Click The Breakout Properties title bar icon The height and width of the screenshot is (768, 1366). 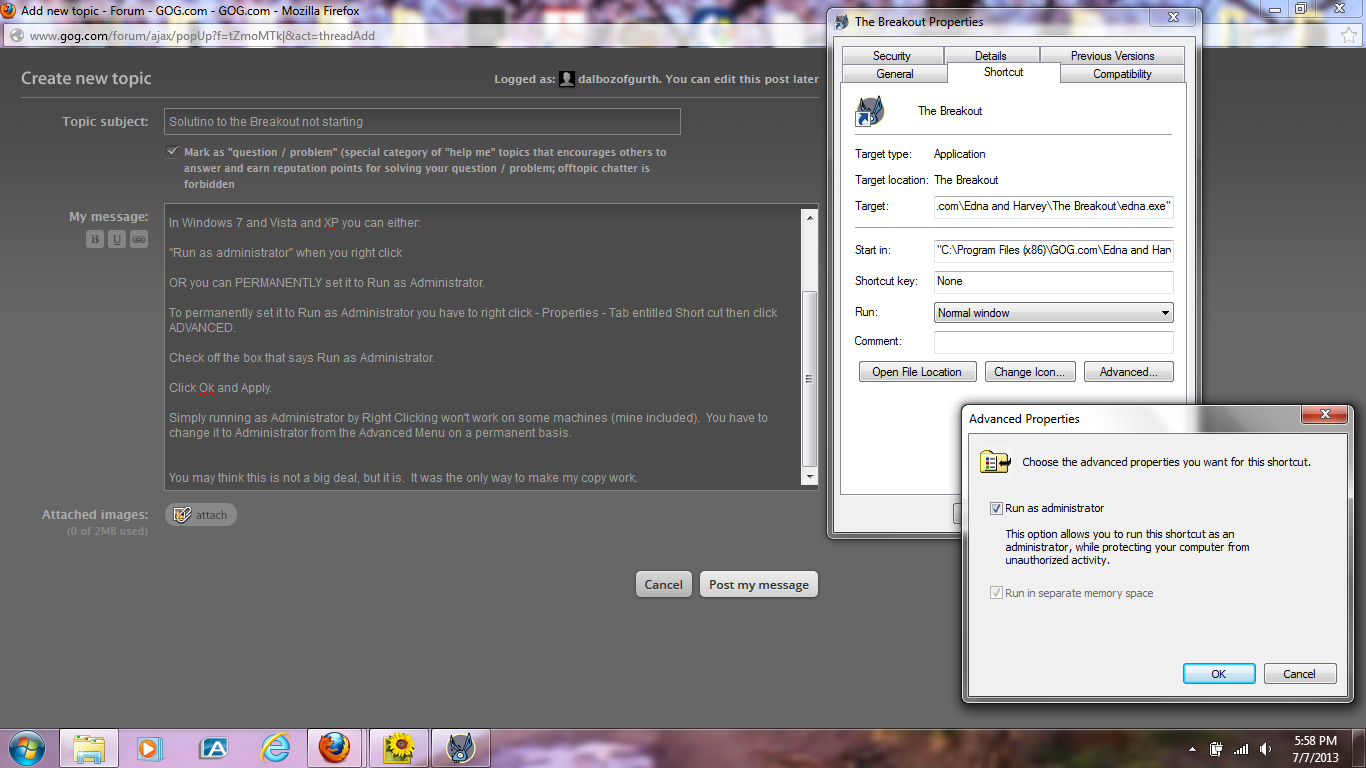coord(841,21)
